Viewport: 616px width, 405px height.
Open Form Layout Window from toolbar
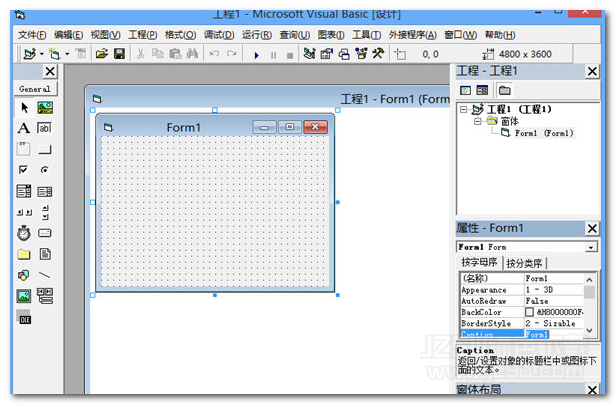pos(344,54)
